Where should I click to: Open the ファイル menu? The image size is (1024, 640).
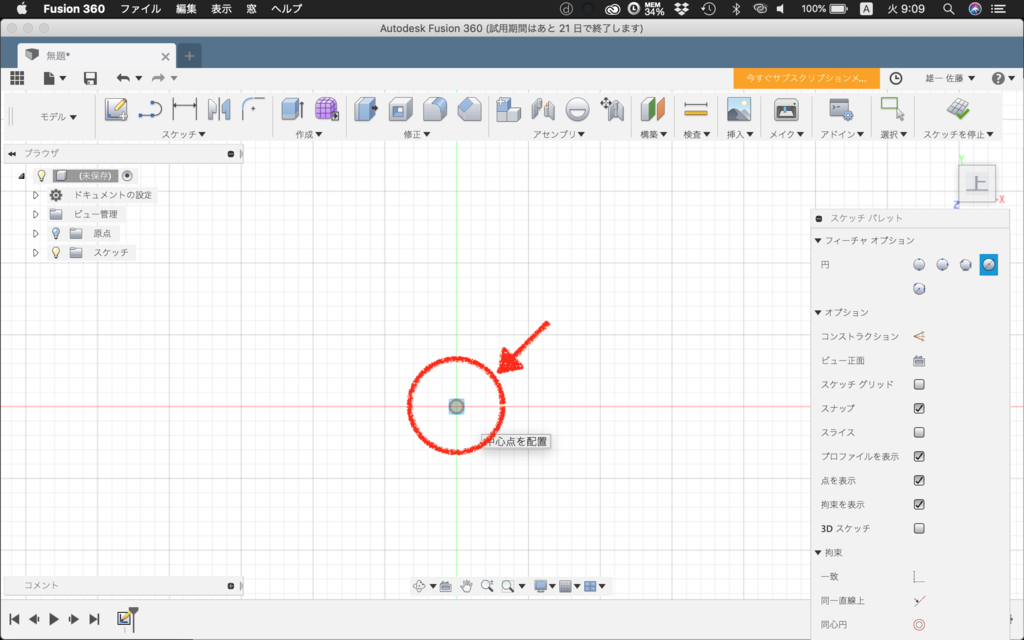[140, 8]
